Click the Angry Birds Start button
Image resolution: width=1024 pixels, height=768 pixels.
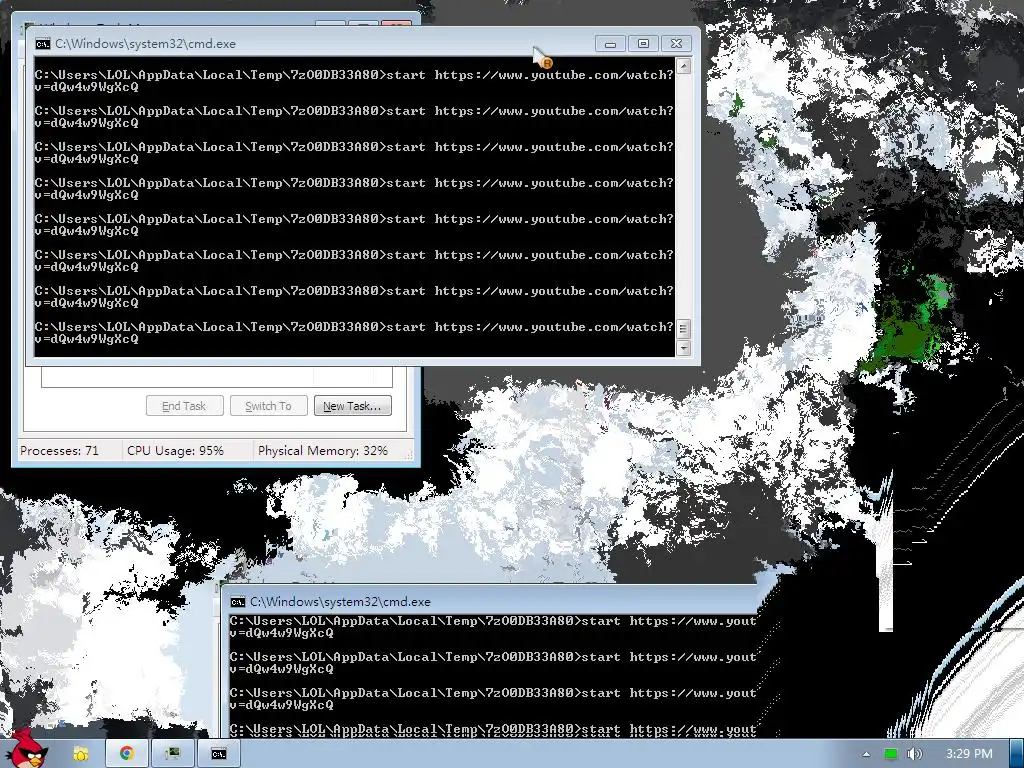pyautogui.click(x=27, y=750)
